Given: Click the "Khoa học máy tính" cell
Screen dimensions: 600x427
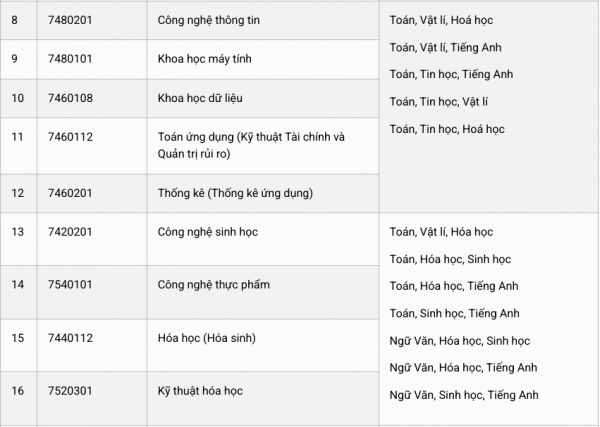Looking at the screenshot, I should [204, 59].
